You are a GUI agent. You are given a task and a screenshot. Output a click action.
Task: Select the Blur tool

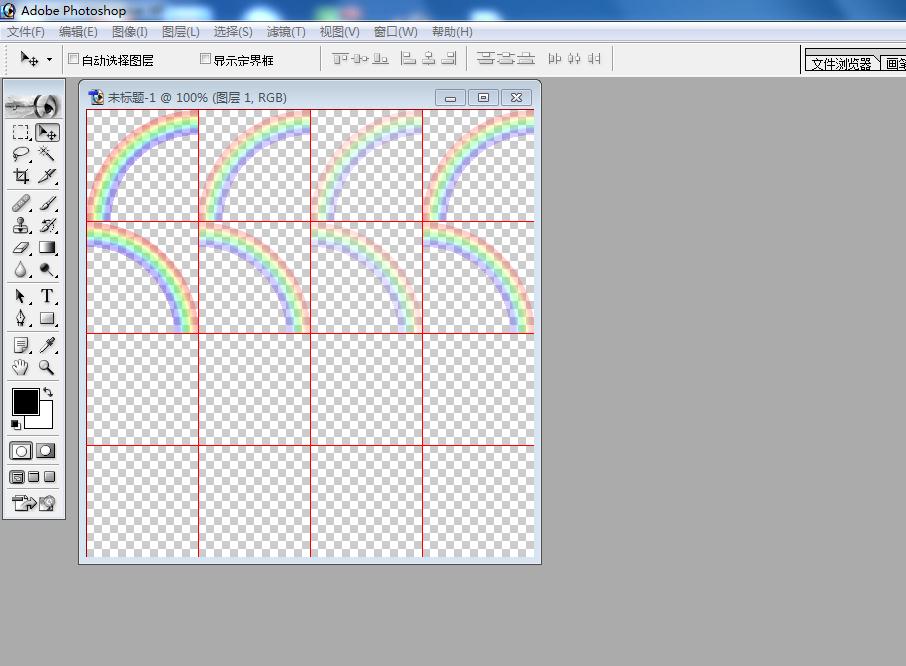(x=21, y=270)
